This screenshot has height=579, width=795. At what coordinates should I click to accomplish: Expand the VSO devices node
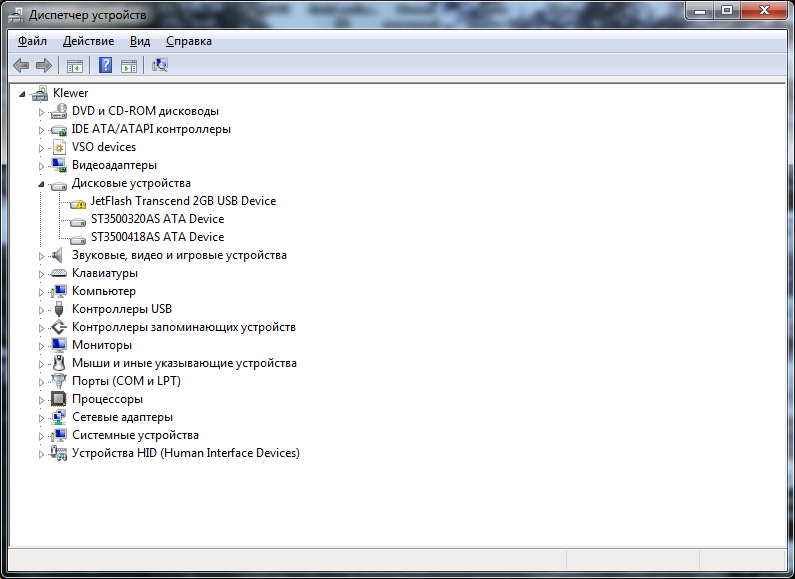point(41,148)
